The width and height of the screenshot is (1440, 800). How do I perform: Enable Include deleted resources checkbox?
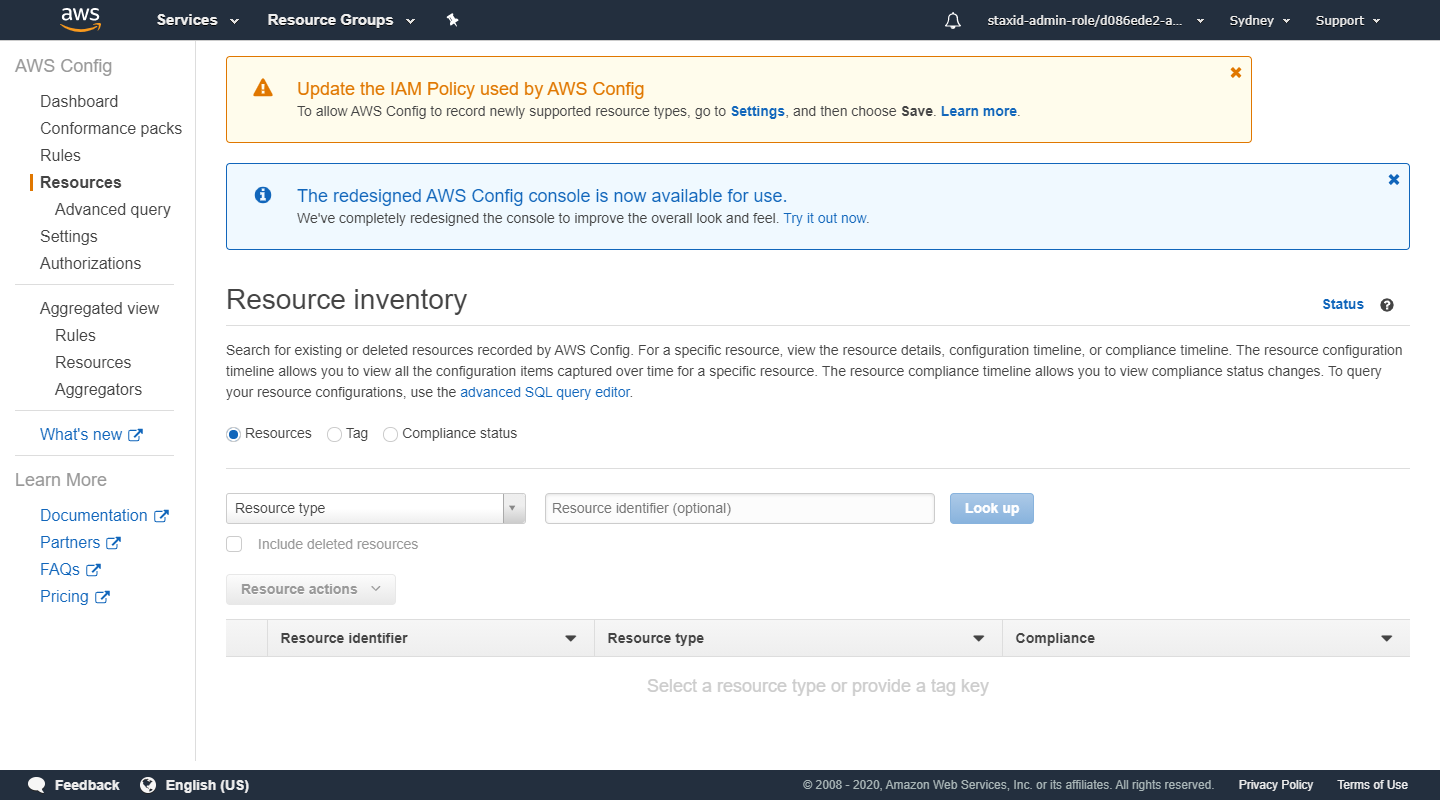[x=234, y=544]
